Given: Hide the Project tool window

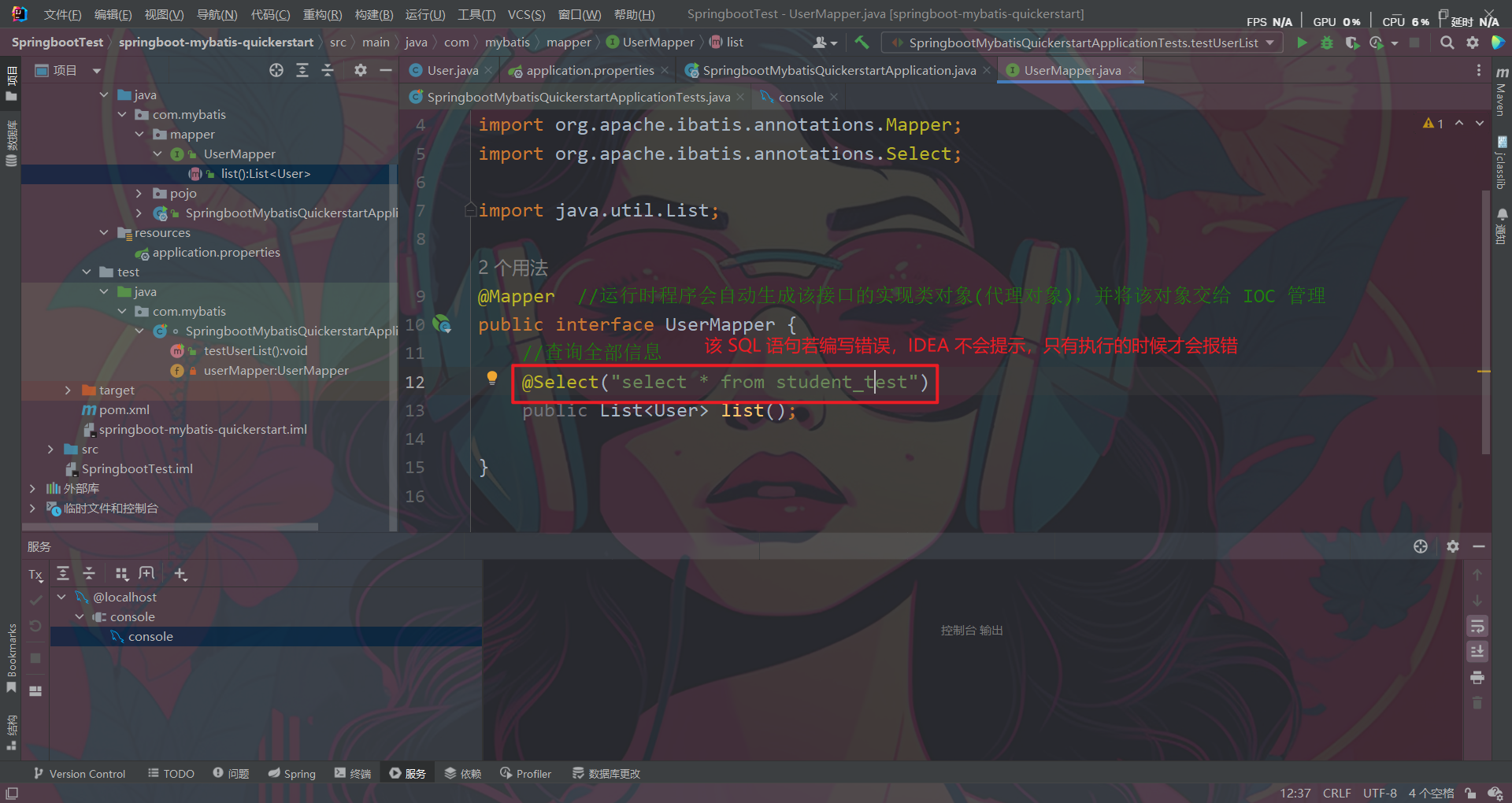Looking at the screenshot, I should click(386, 70).
